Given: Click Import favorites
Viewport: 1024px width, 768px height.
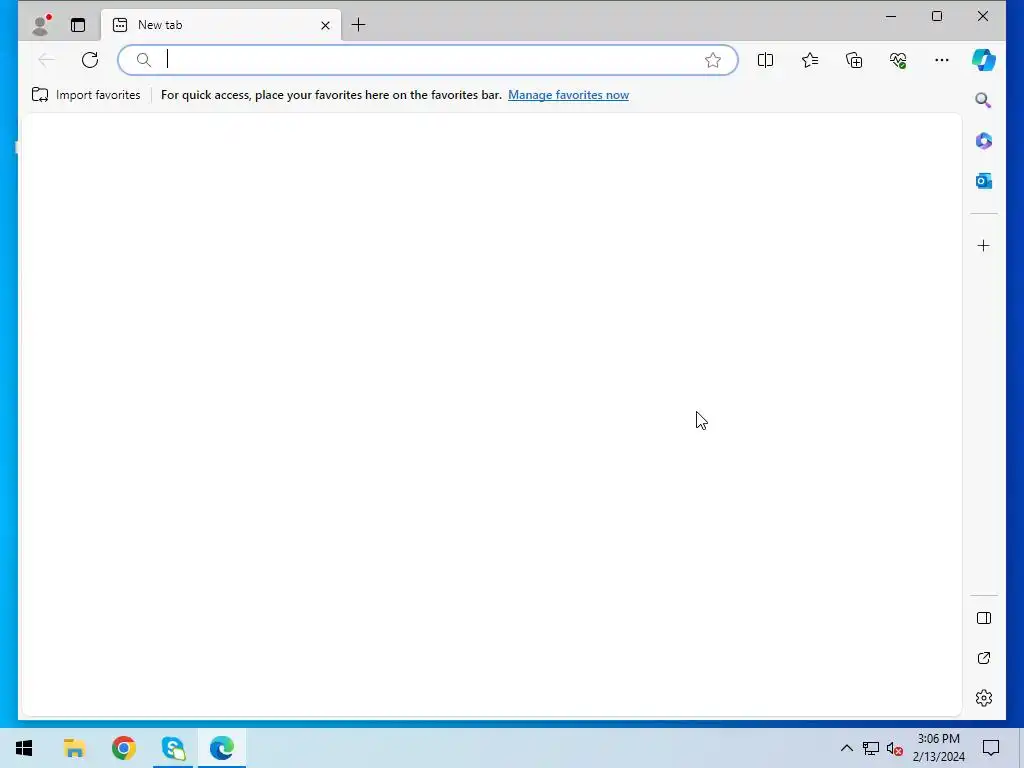Looking at the screenshot, I should [86, 95].
